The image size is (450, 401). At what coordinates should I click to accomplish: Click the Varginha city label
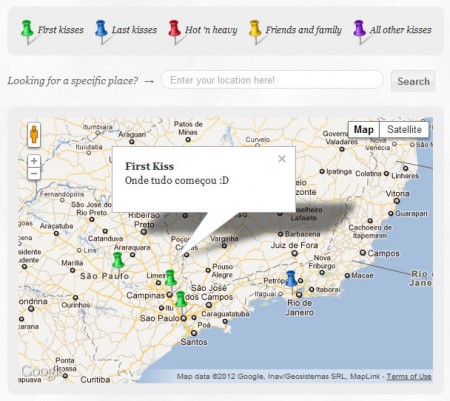tap(224, 239)
